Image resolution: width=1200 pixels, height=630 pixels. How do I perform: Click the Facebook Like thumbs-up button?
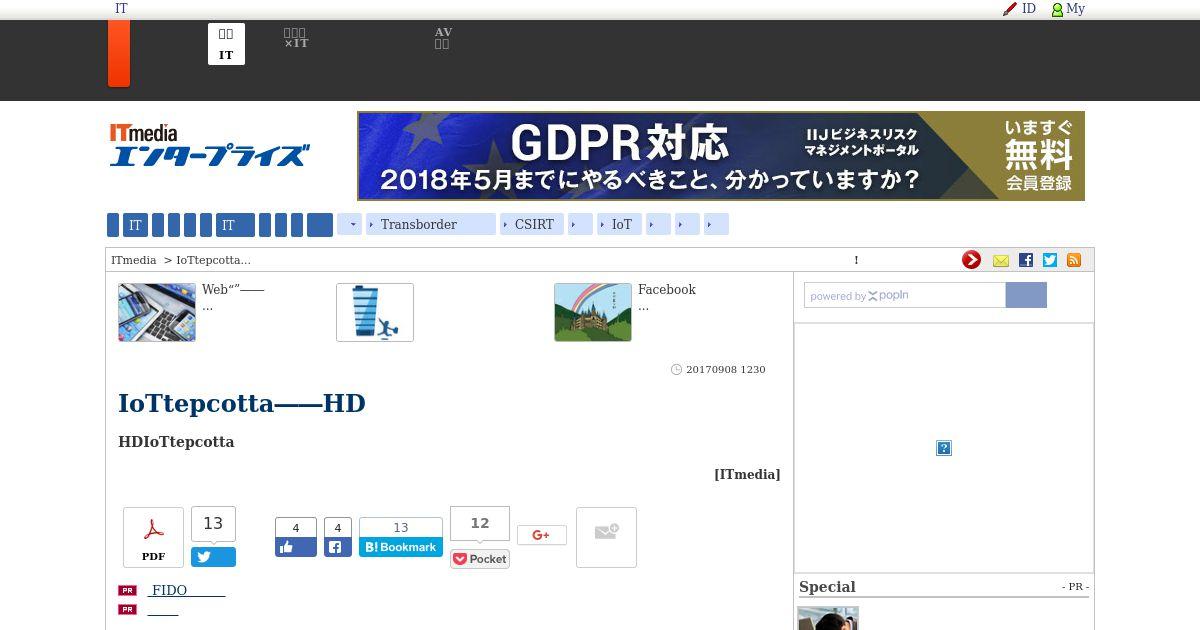pyautogui.click(x=296, y=547)
